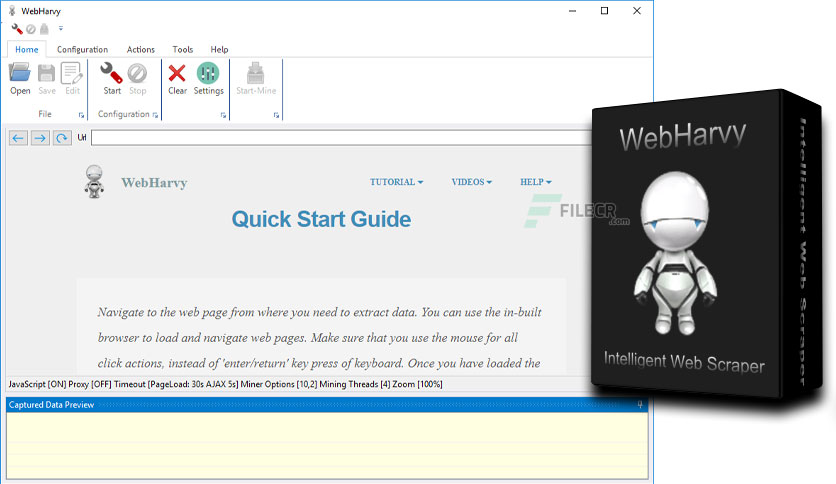836x484 pixels.
Task: Click the Captured Data Preview title bar
Action: [x=327, y=405]
